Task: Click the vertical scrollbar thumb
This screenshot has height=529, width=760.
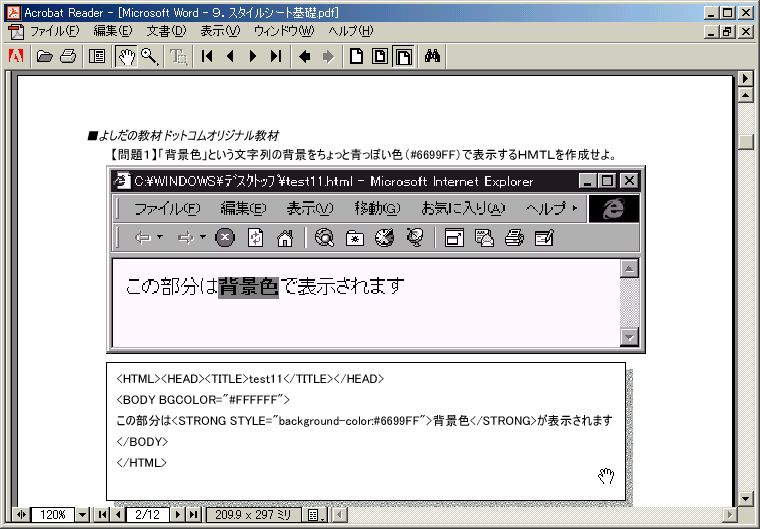Action: [745, 142]
